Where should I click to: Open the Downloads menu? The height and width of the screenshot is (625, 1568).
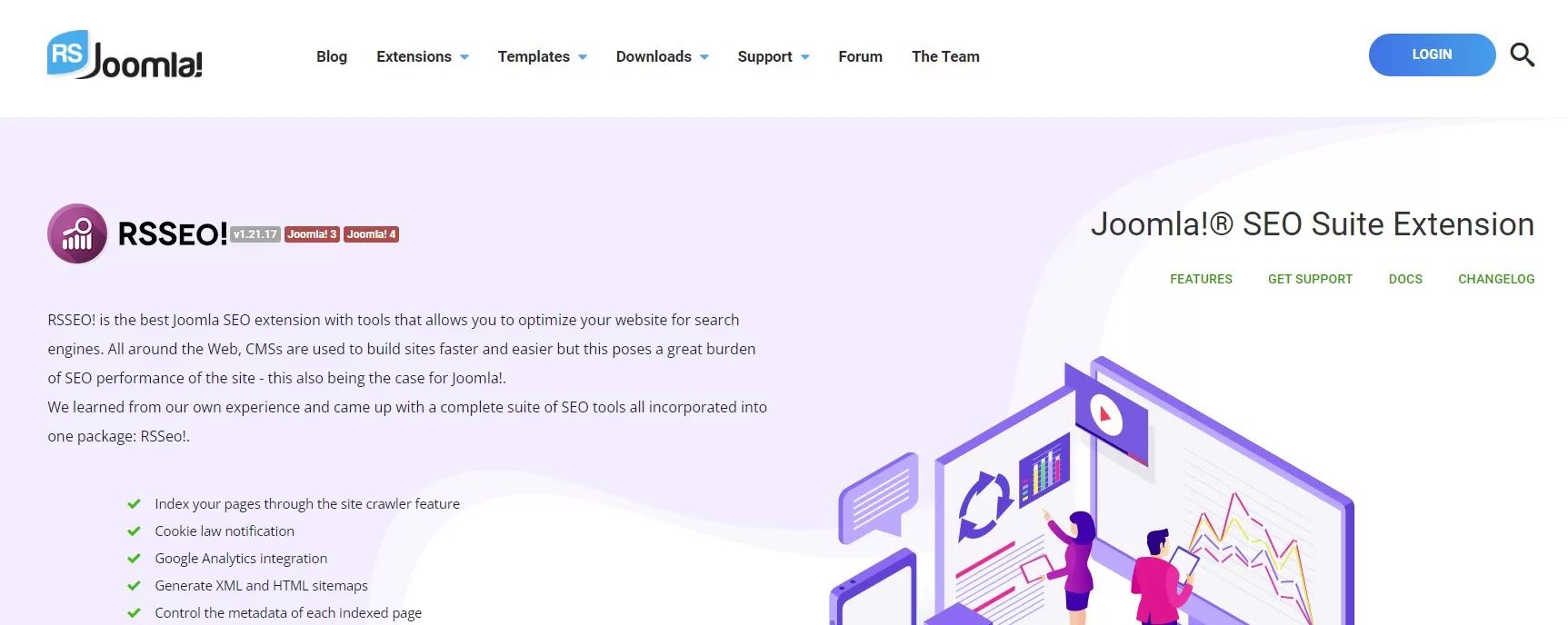(654, 56)
